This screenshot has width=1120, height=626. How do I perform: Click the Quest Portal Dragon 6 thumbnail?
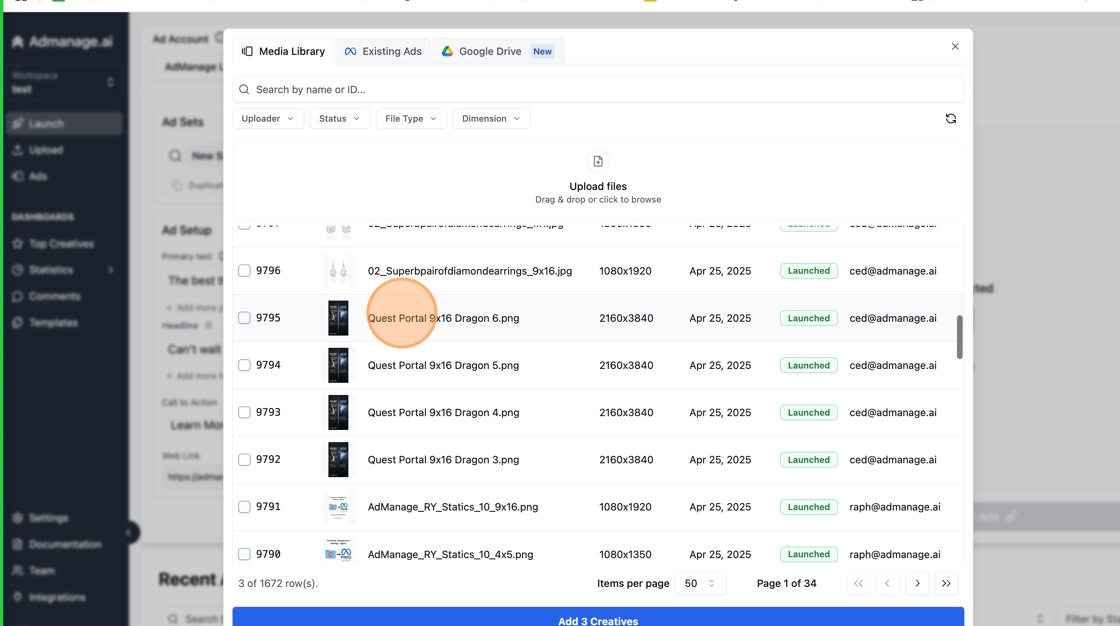(338, 318)
